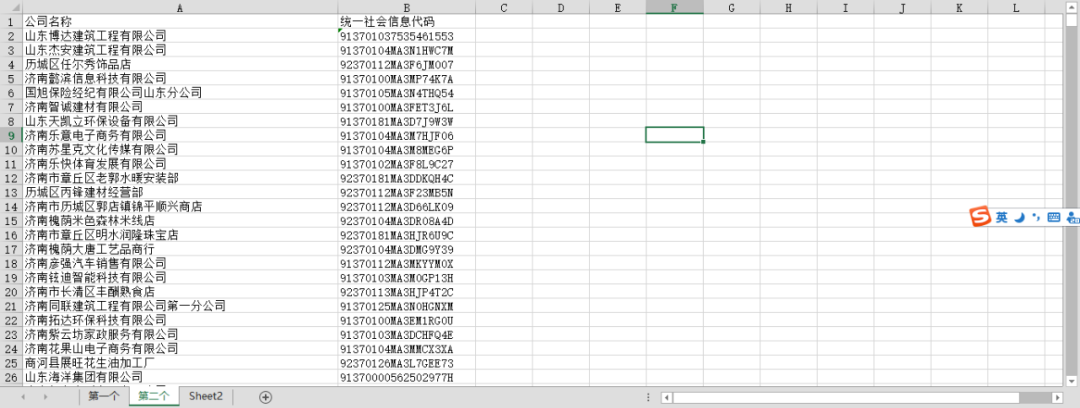The height and width of the screenshot is (408, 1080).
Task: Click cell 山东天凯立环保设备有限公司
Action: (180, 121)
